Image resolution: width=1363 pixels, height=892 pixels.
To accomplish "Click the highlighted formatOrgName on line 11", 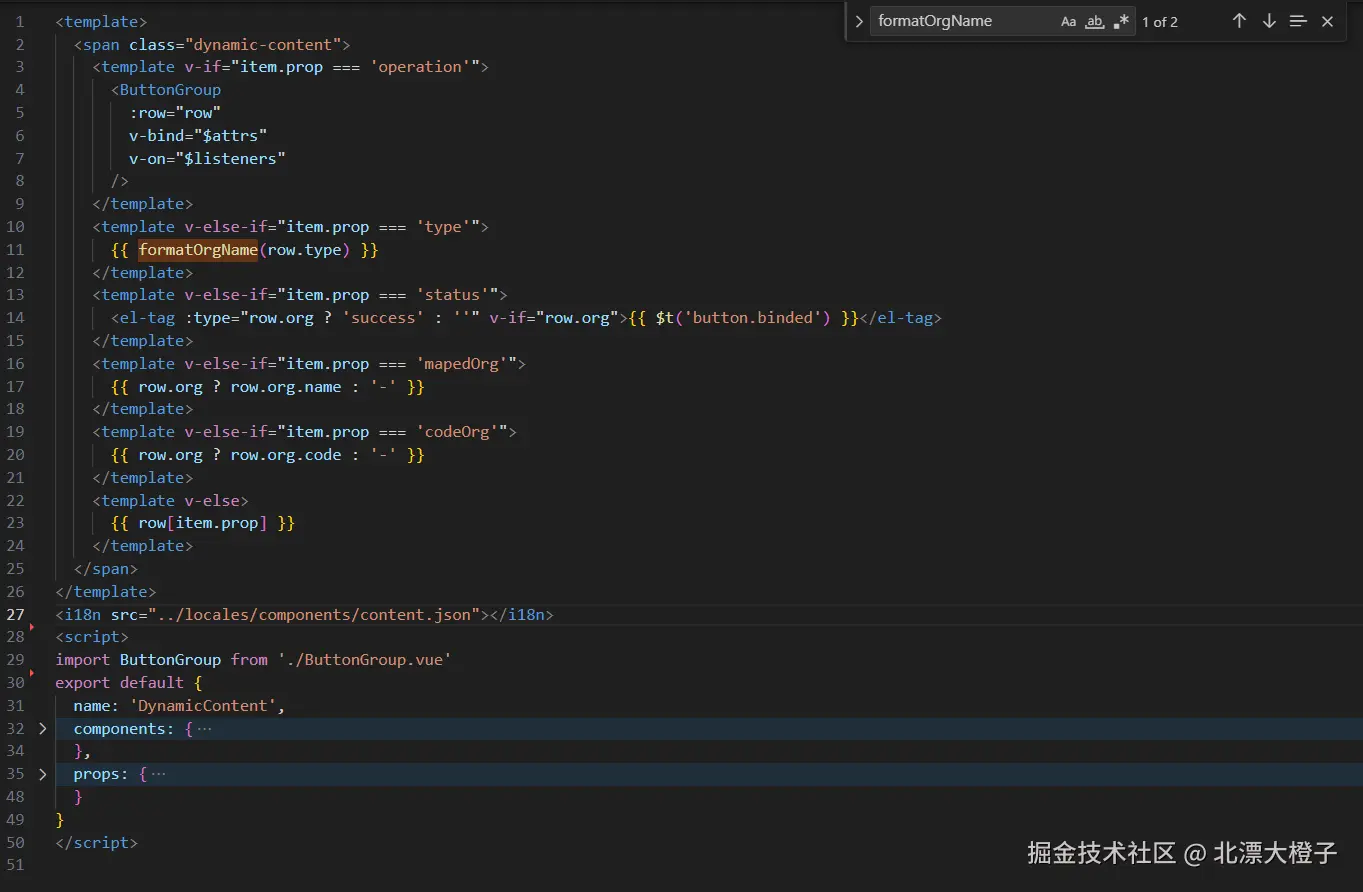I will [x=198, y=250].
